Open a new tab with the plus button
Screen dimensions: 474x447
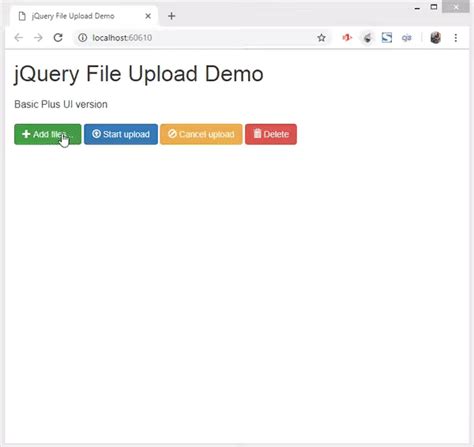171,16
